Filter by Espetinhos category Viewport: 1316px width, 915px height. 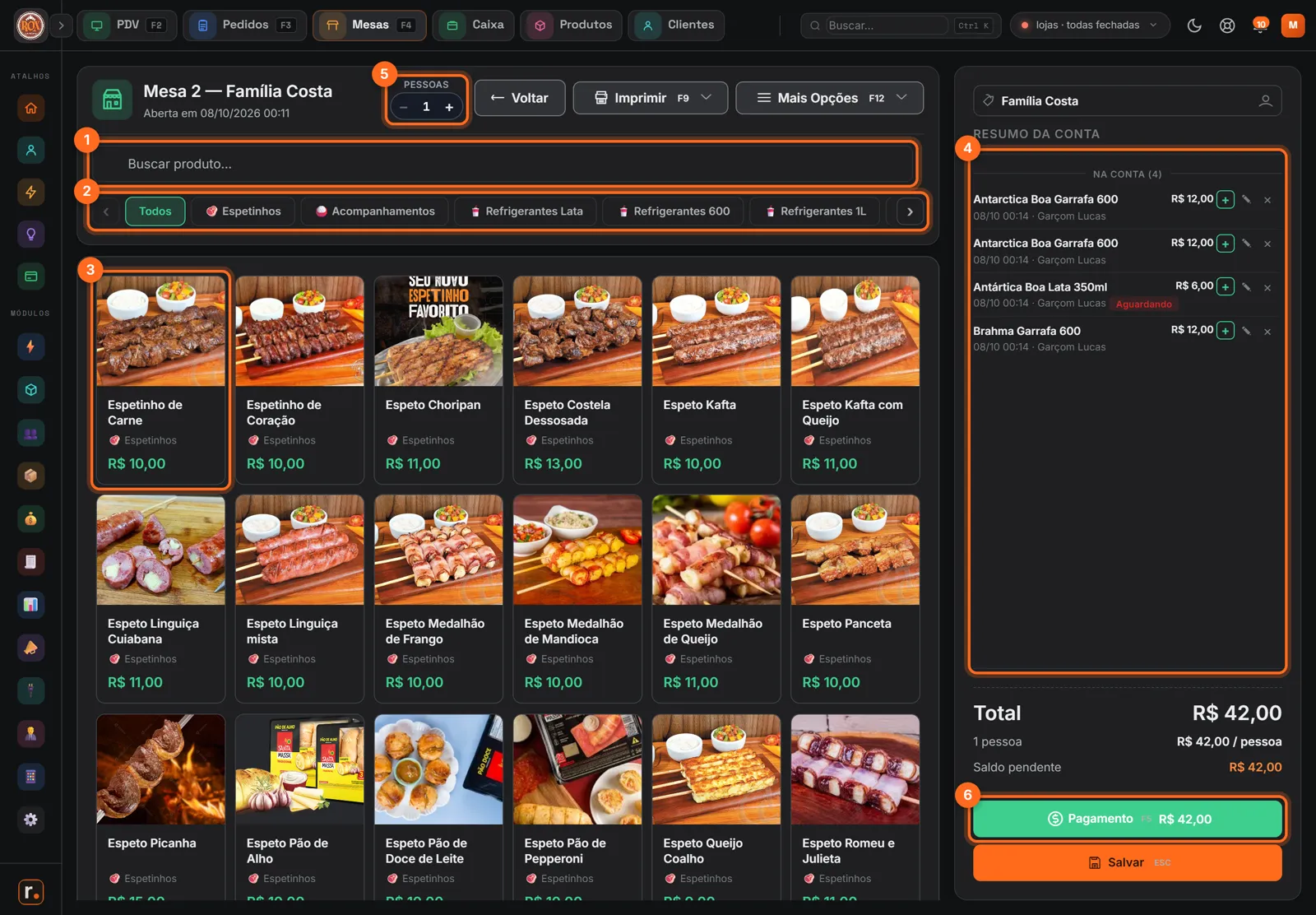[243, 211]
